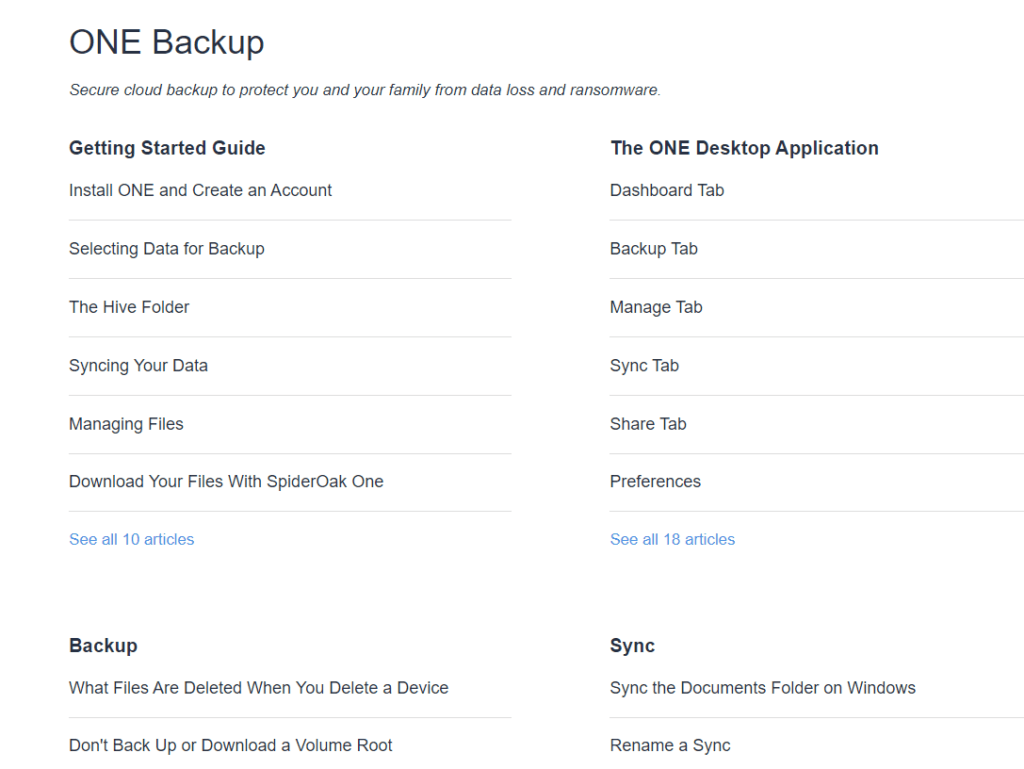
Task: Select The ONE Desktop Application heading
Action: [x=744, y=148]
